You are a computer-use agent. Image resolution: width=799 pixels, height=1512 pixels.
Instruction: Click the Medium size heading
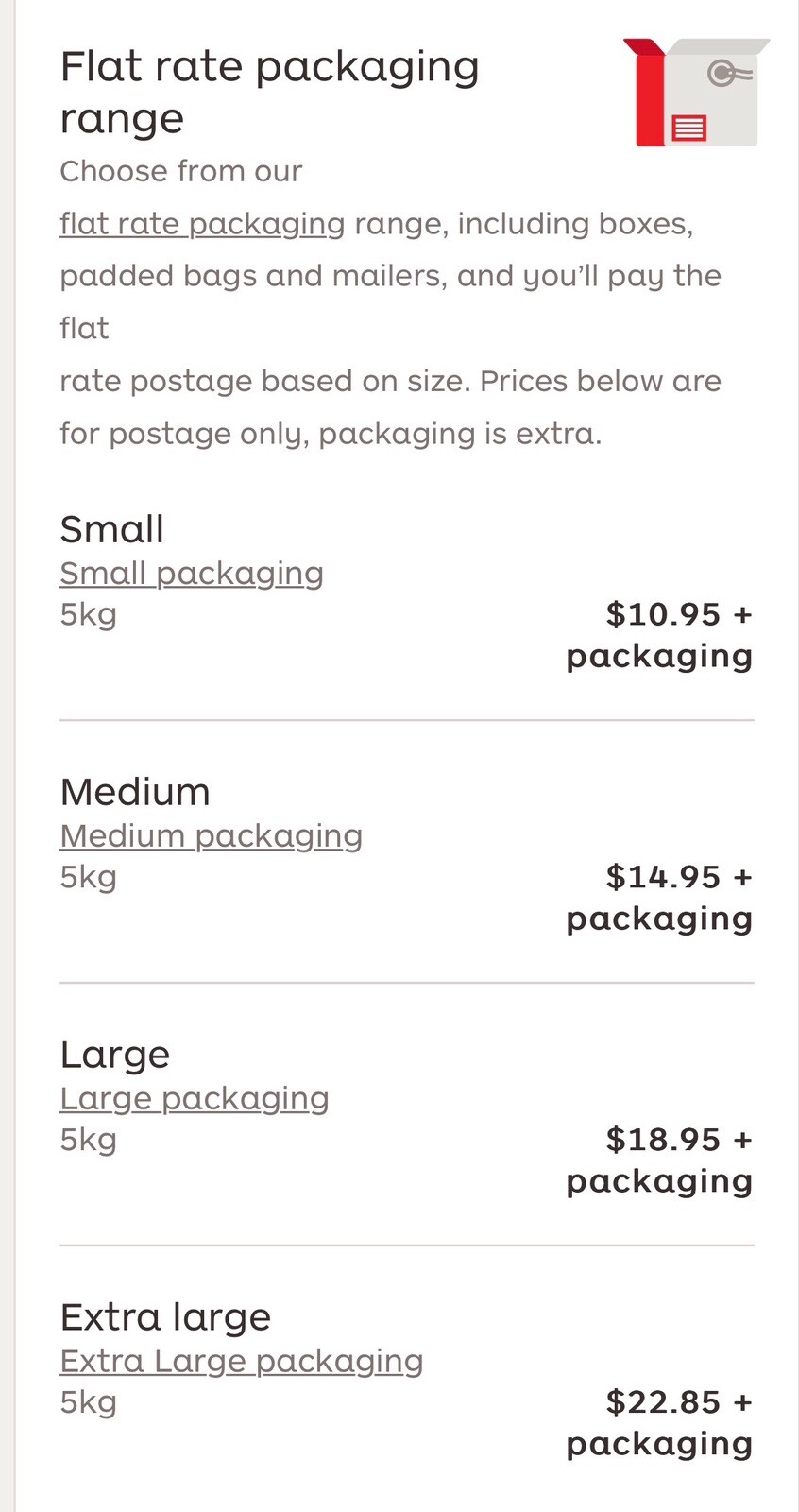[135, 792]
